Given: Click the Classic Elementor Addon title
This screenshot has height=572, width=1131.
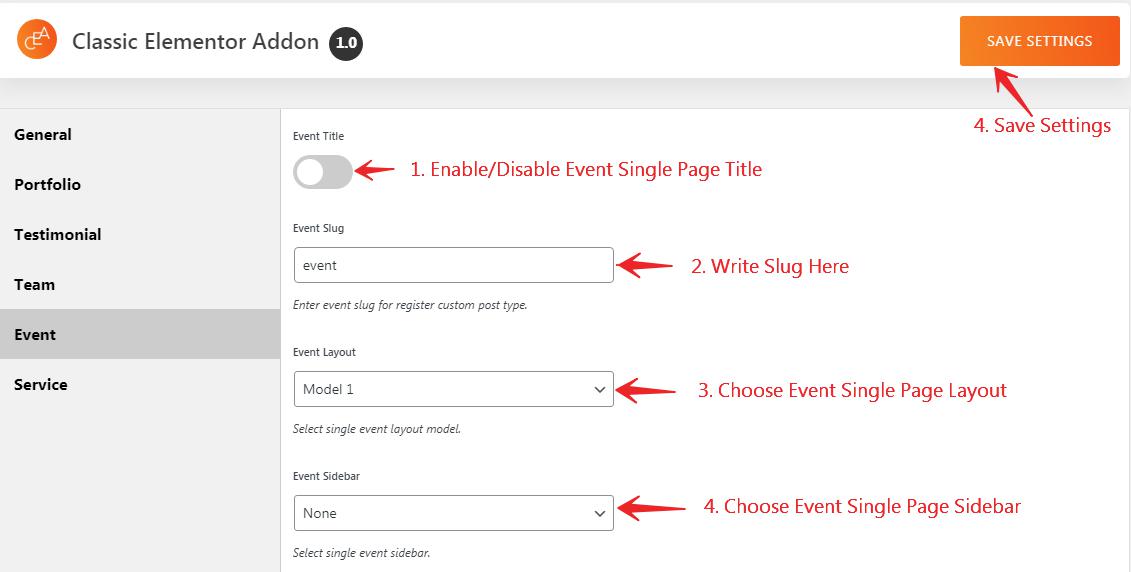Looking at the screenshot, I should click(x=195, y=42).
